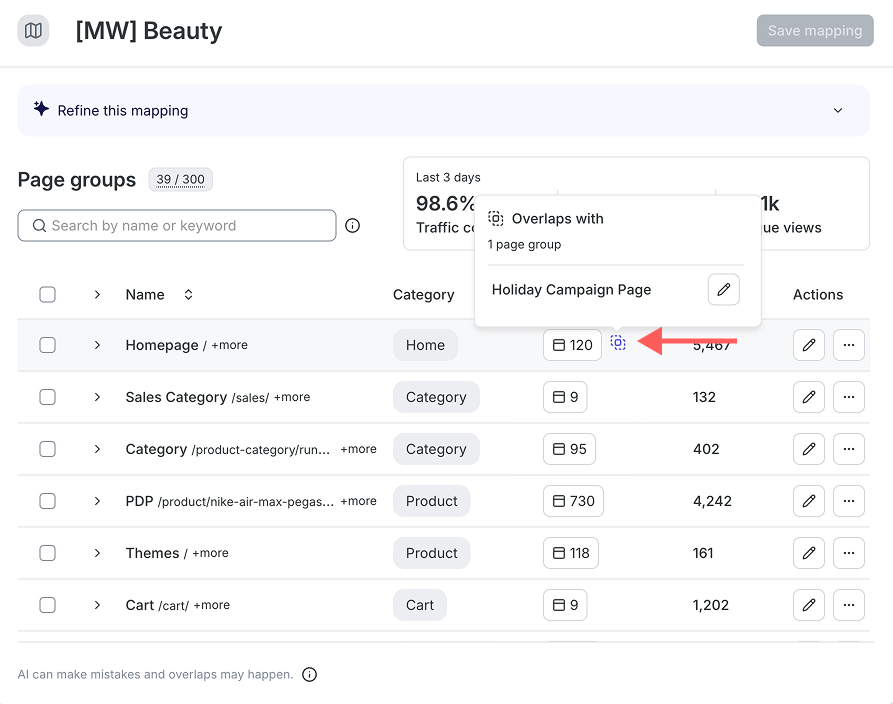Select the Cart row checkbox
Screen dimensions: 893x704
47,605
